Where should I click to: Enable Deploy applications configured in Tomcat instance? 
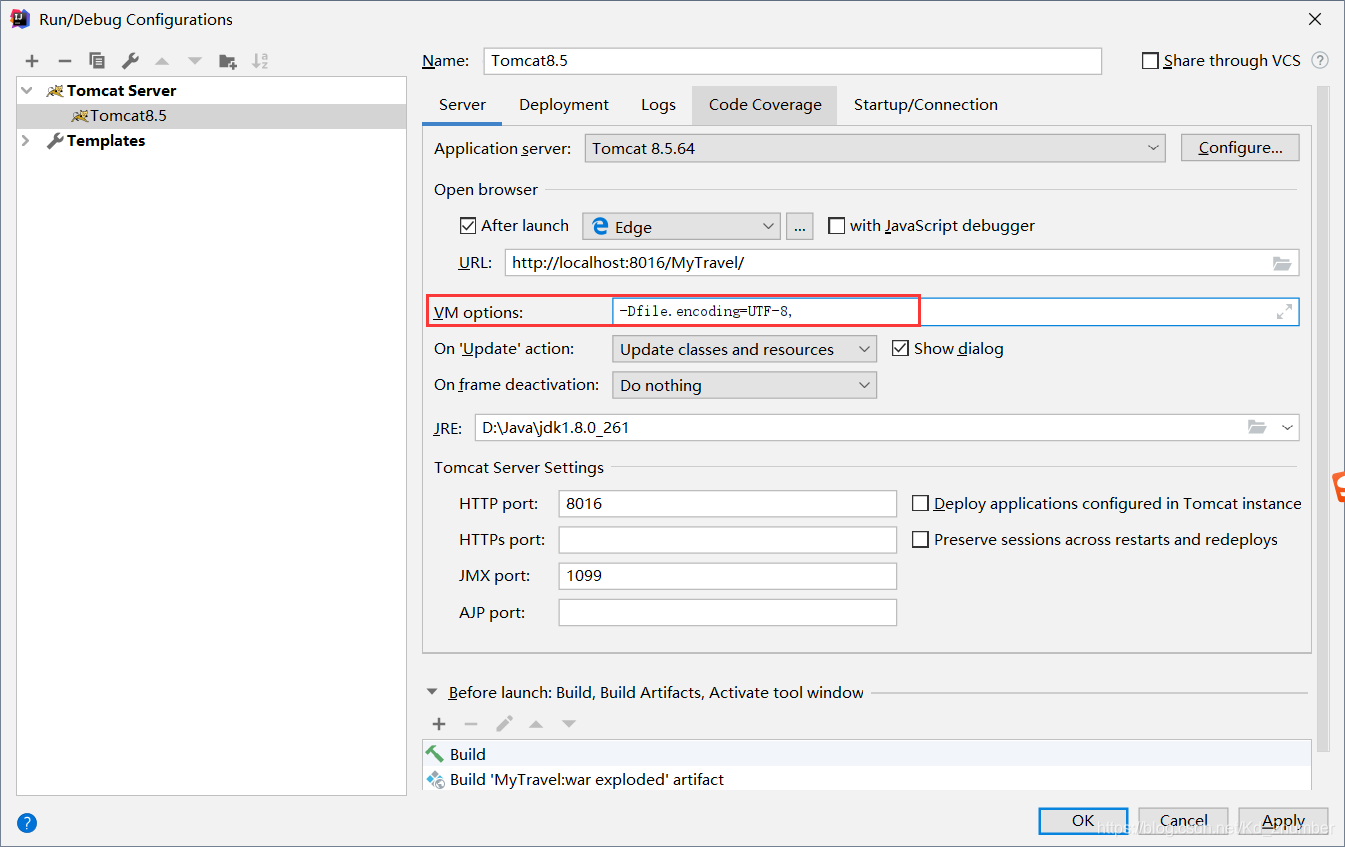click(x=920, y=504)
